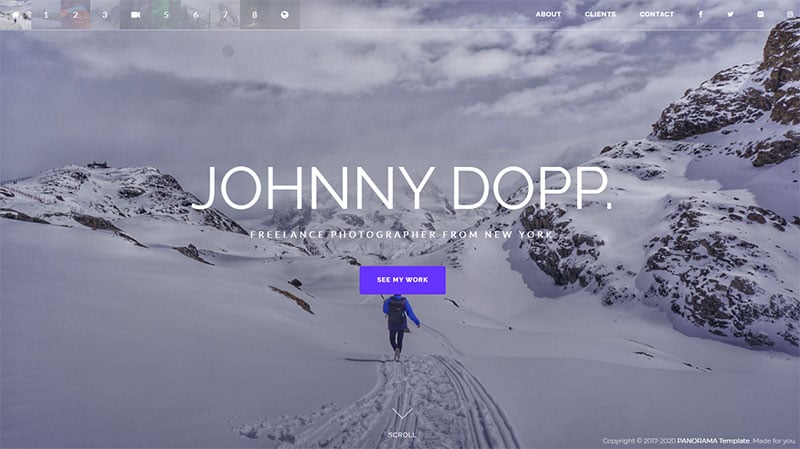
Task: Jump to slide thumbnail number 1
Action: point(46,15)
